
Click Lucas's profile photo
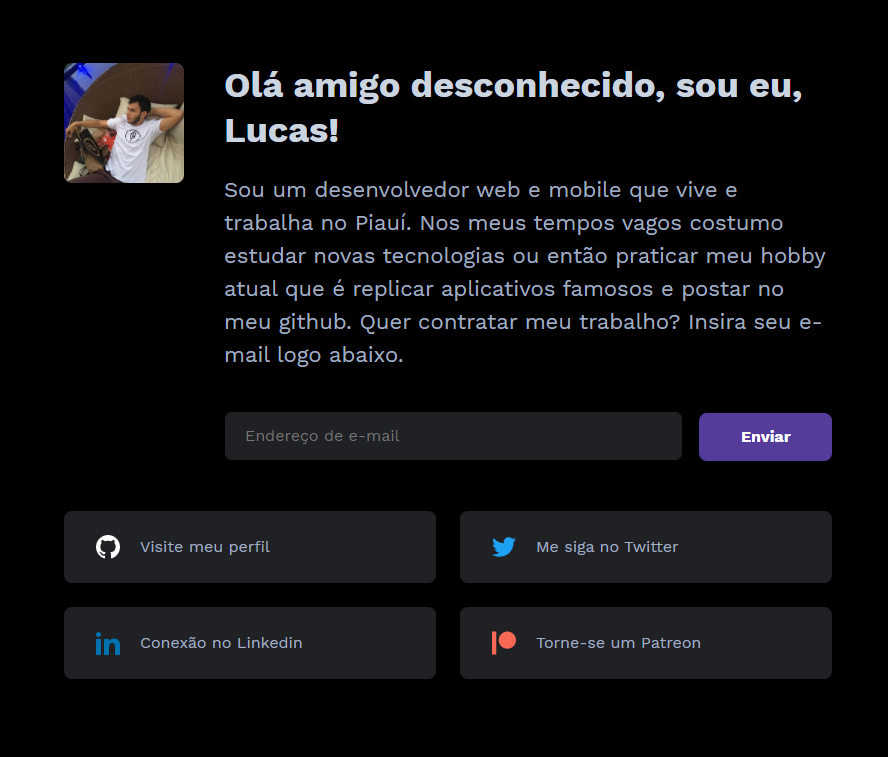tap(124, 123)
